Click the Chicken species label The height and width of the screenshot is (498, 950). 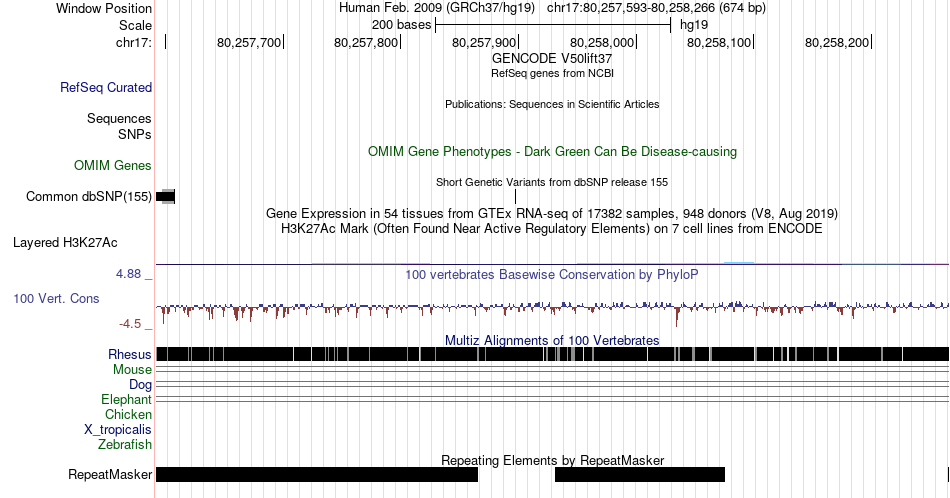tap(128, 414)
